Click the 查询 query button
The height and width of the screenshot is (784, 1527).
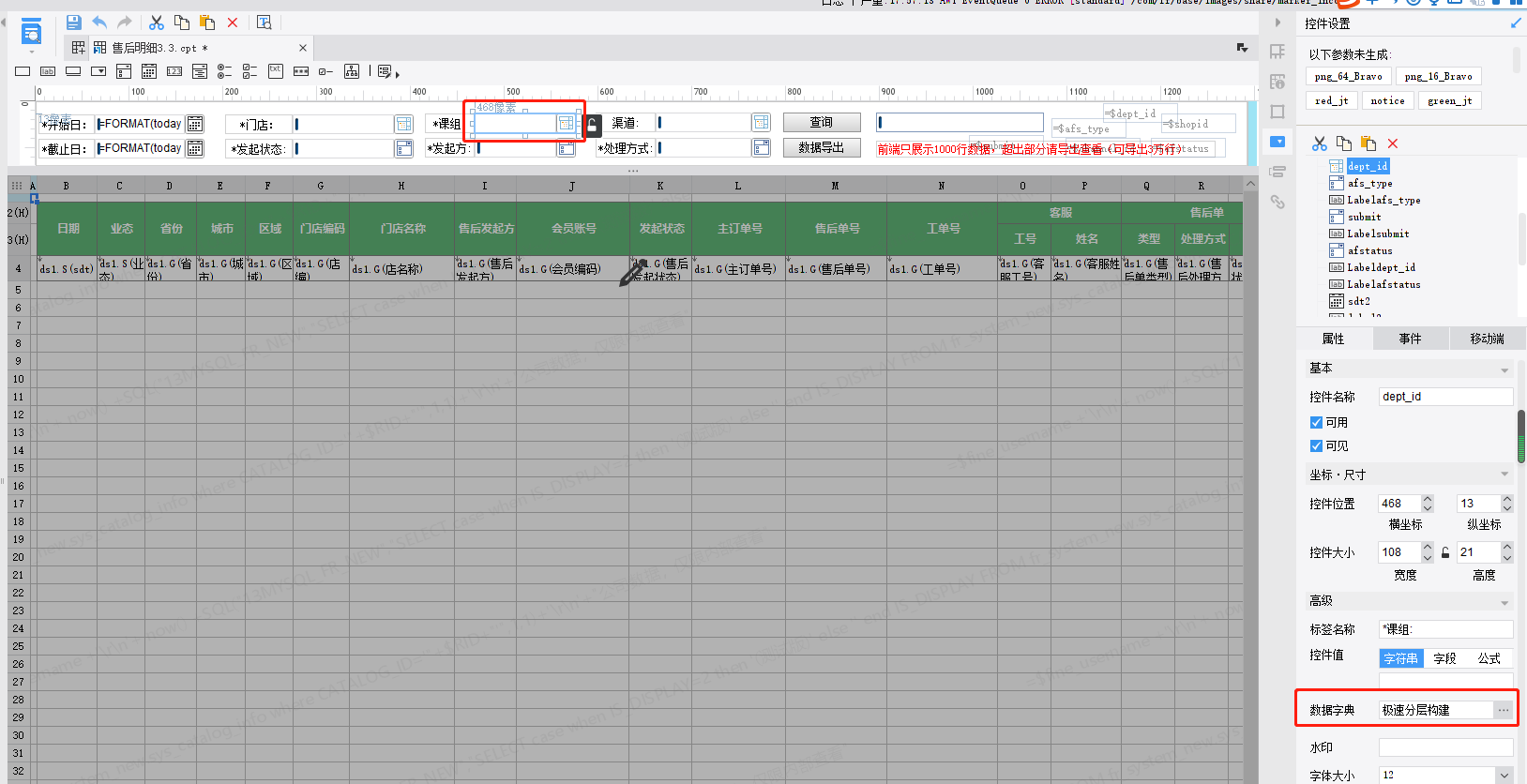coord(822,123)
